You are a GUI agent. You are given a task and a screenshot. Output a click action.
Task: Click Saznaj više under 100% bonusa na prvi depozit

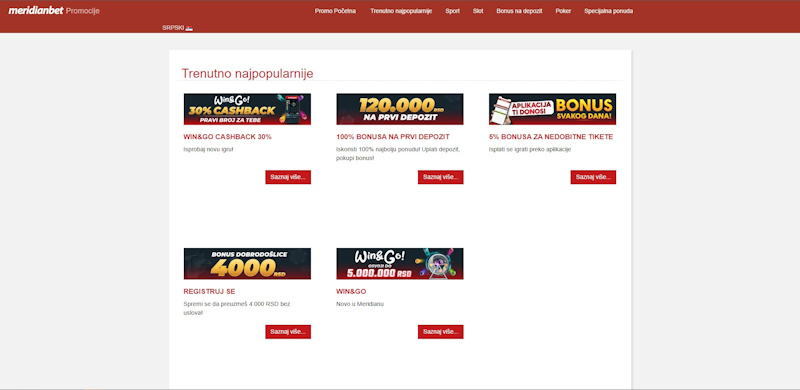441,177
